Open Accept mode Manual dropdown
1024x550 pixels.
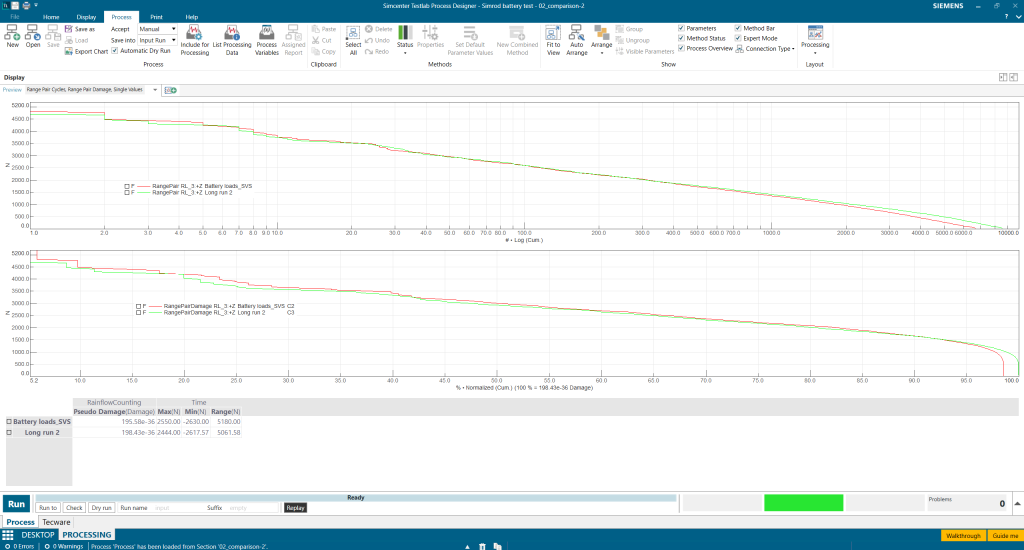click(173, 29)
